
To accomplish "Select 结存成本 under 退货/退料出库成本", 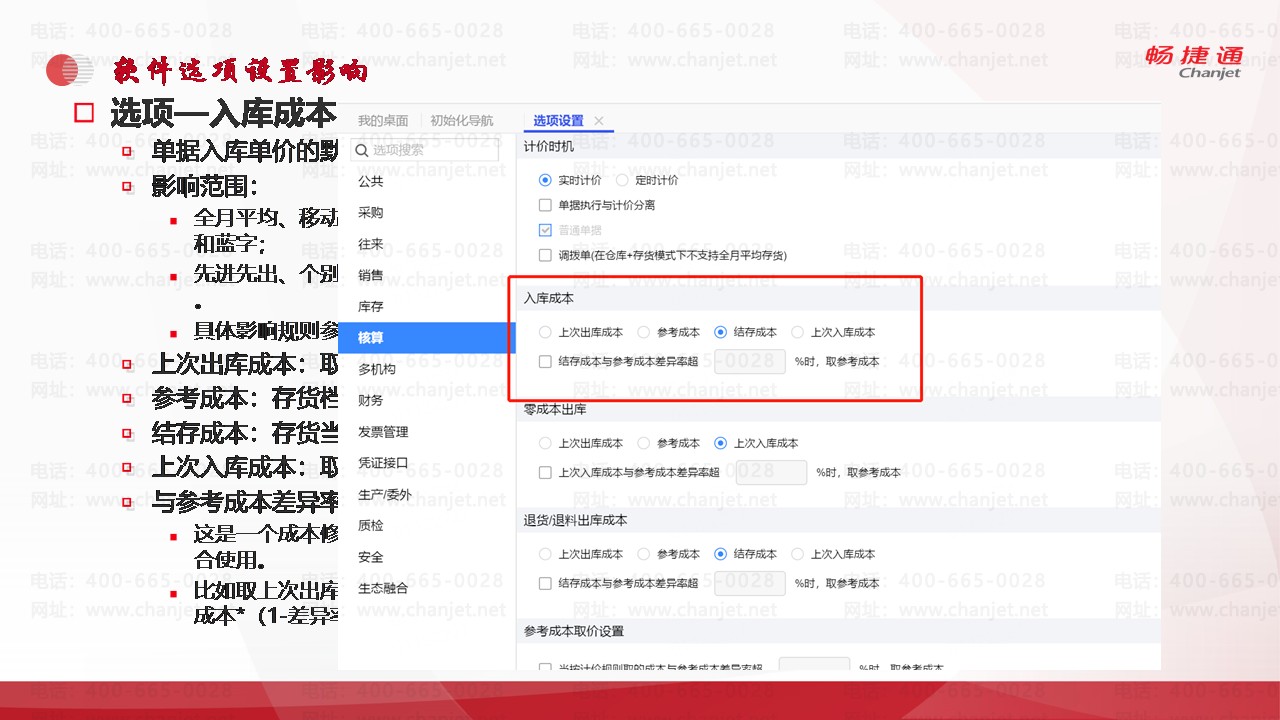I will click(x=721, y=554).
